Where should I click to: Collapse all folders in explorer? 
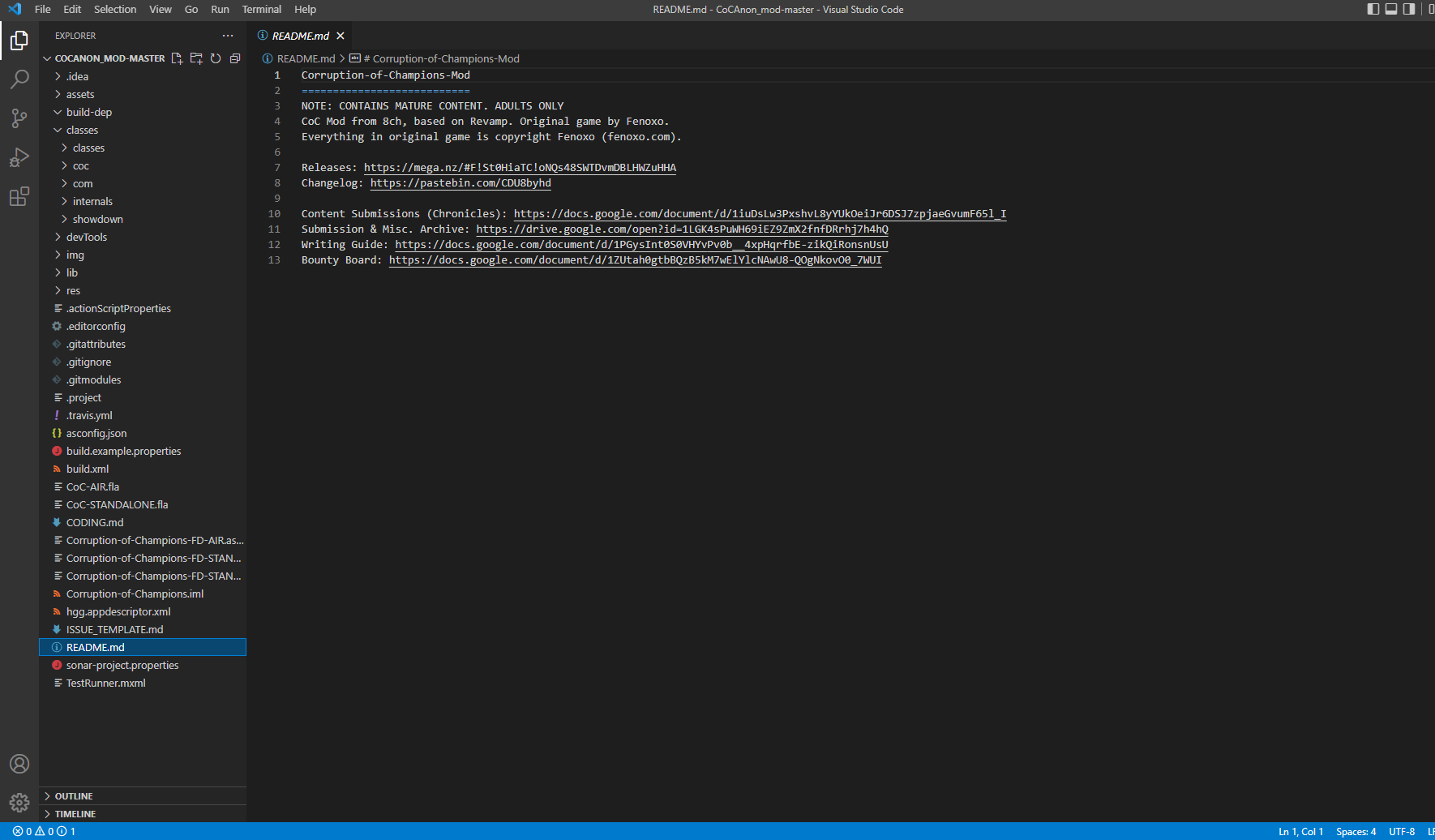point(235,58)
